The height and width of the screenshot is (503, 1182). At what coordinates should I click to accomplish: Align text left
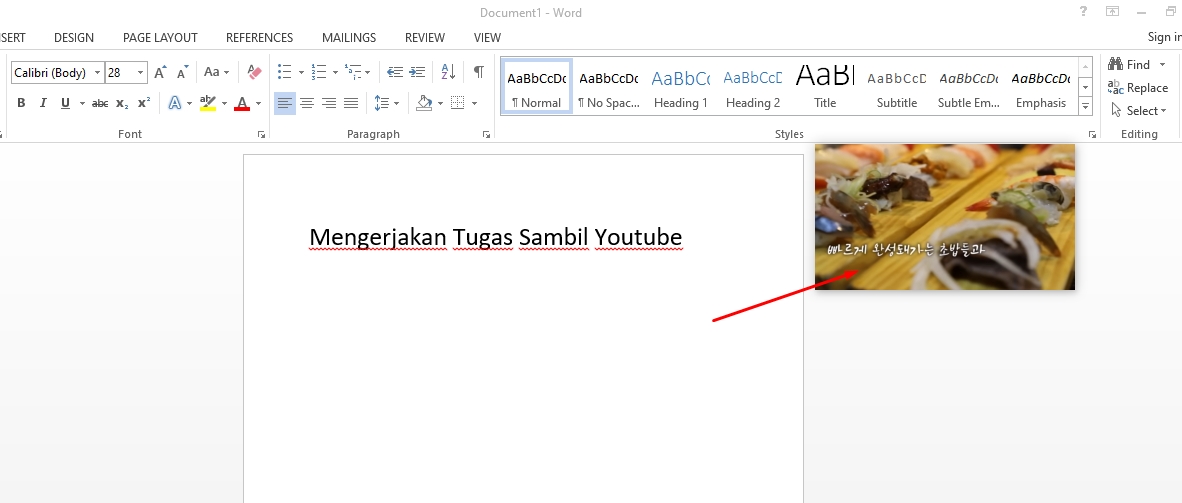coord(284,103)
